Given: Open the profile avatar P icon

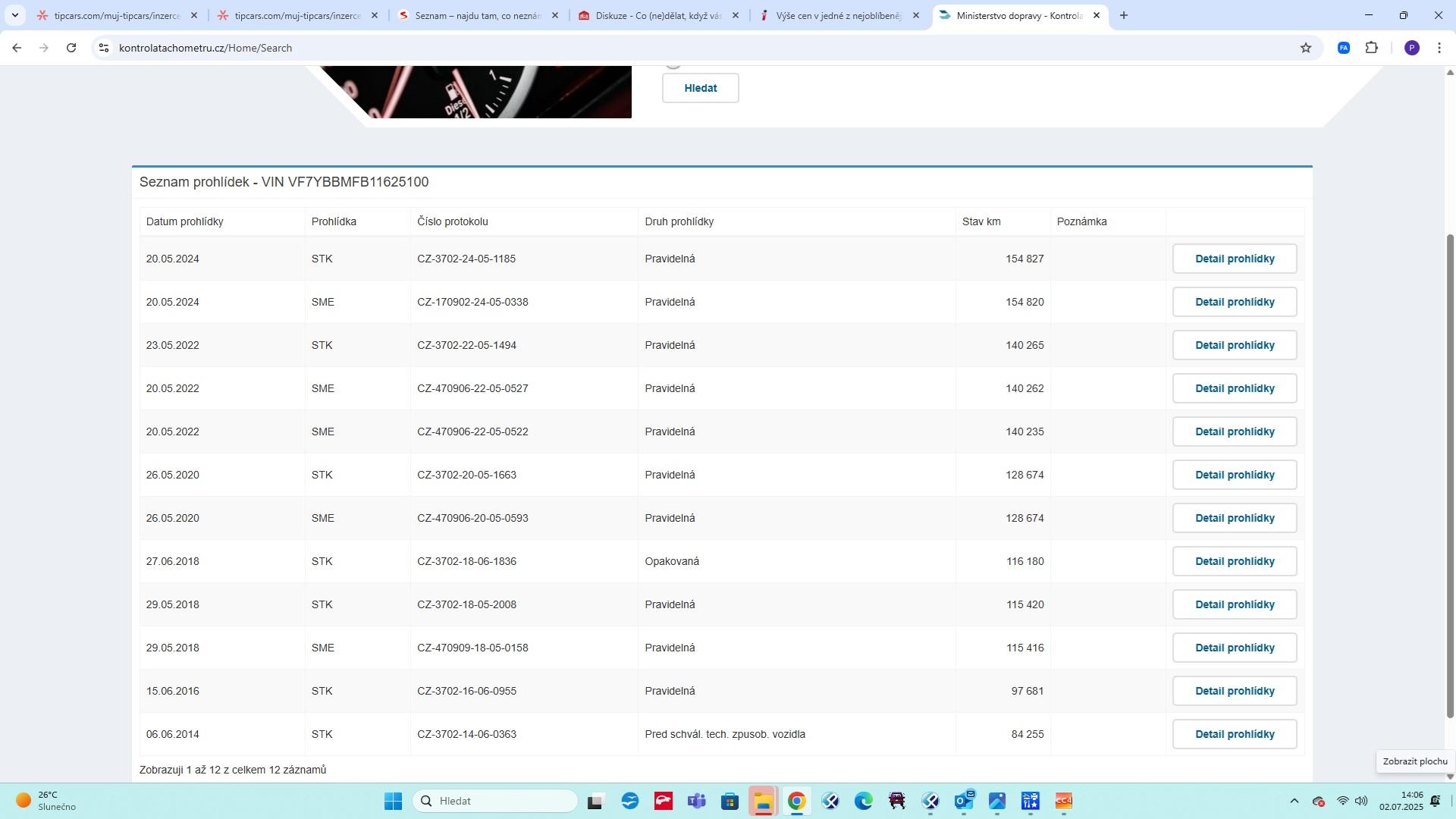Looking at the screenshot, I should coord(1411,48).
